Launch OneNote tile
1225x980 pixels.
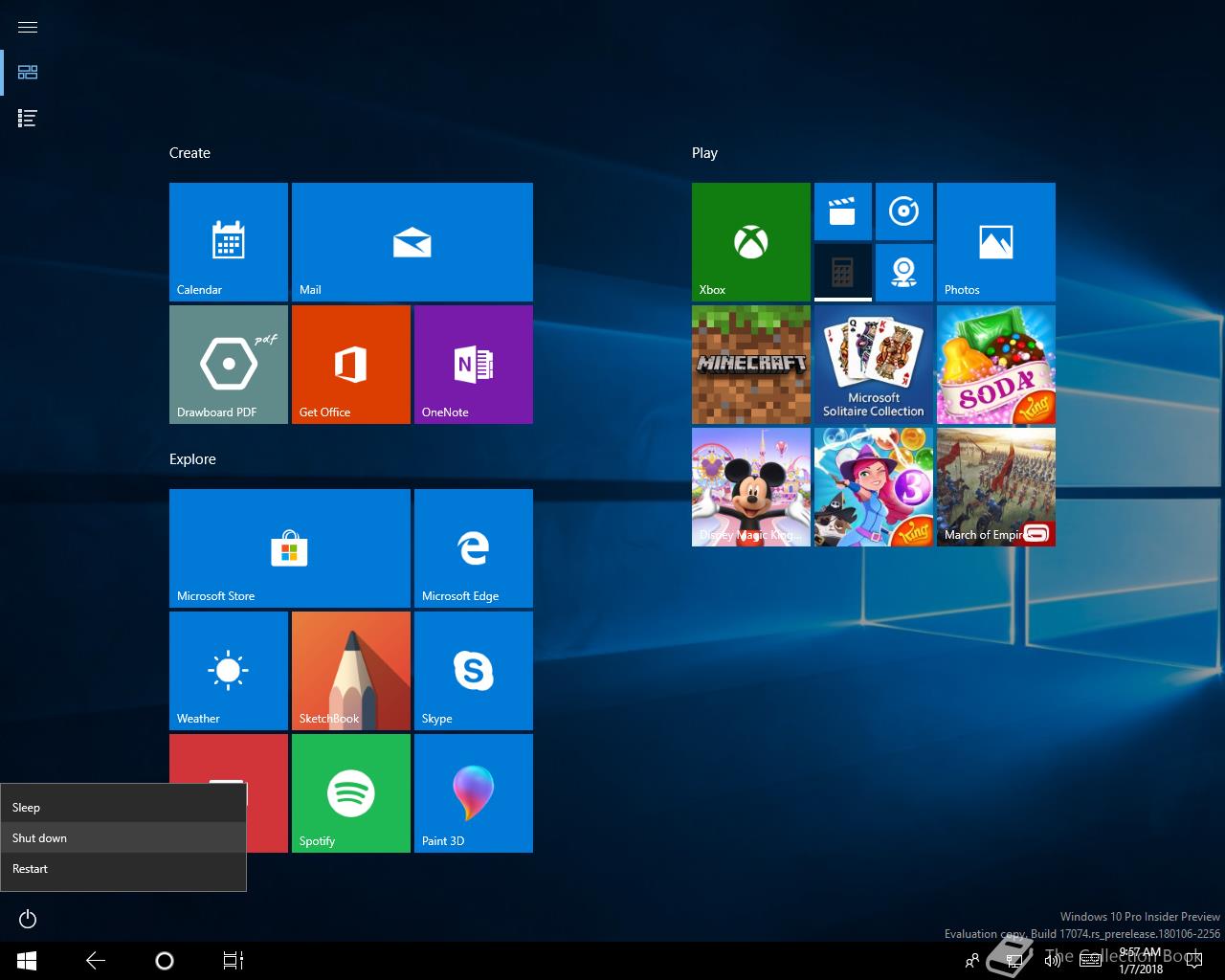pyautogui.click(x=474, y=365)
